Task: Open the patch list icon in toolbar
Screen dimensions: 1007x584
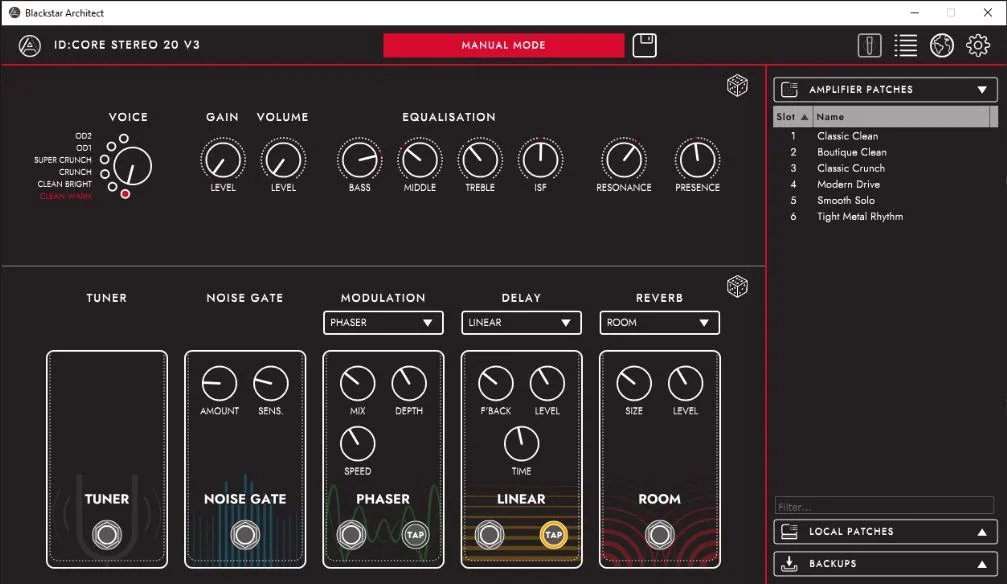Action: coord(905,45)
